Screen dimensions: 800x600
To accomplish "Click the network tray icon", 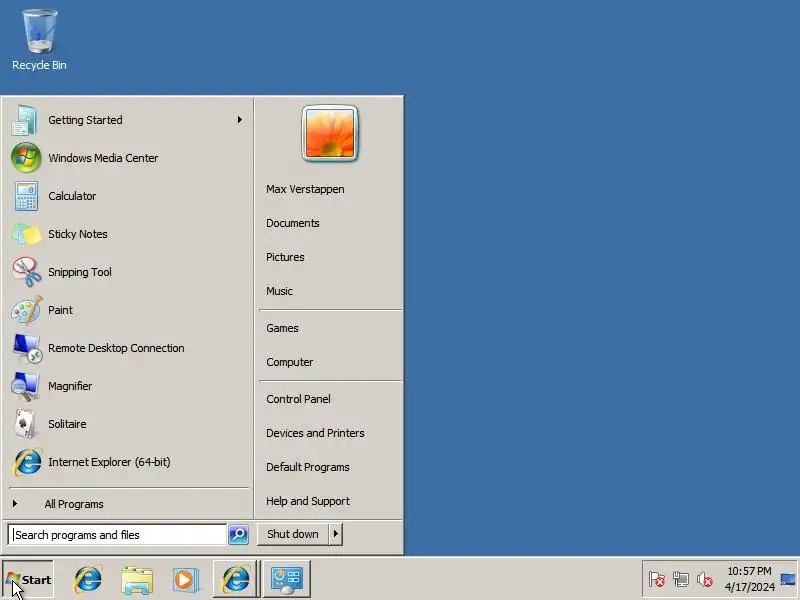I will [681, 579].
